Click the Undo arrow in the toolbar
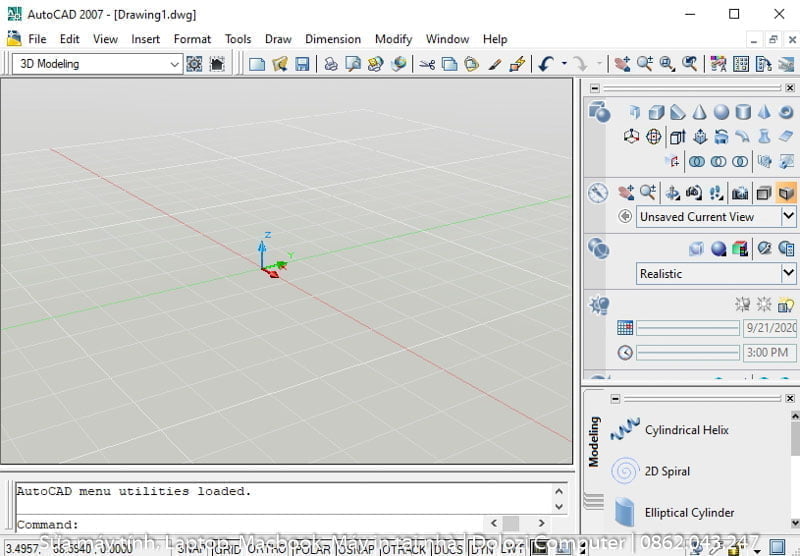This screenshot has width=800, height=556. [x=545, y=64]
